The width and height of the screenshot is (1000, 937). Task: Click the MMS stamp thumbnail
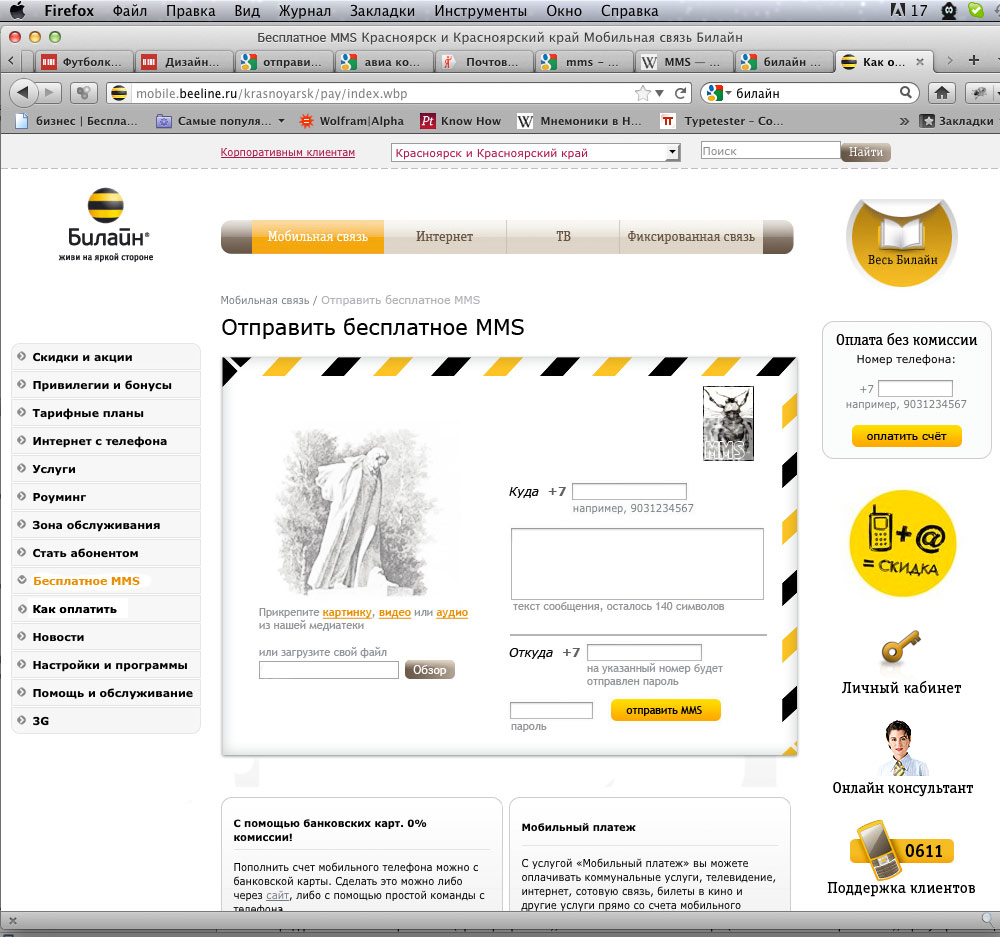tap(728, 423)
